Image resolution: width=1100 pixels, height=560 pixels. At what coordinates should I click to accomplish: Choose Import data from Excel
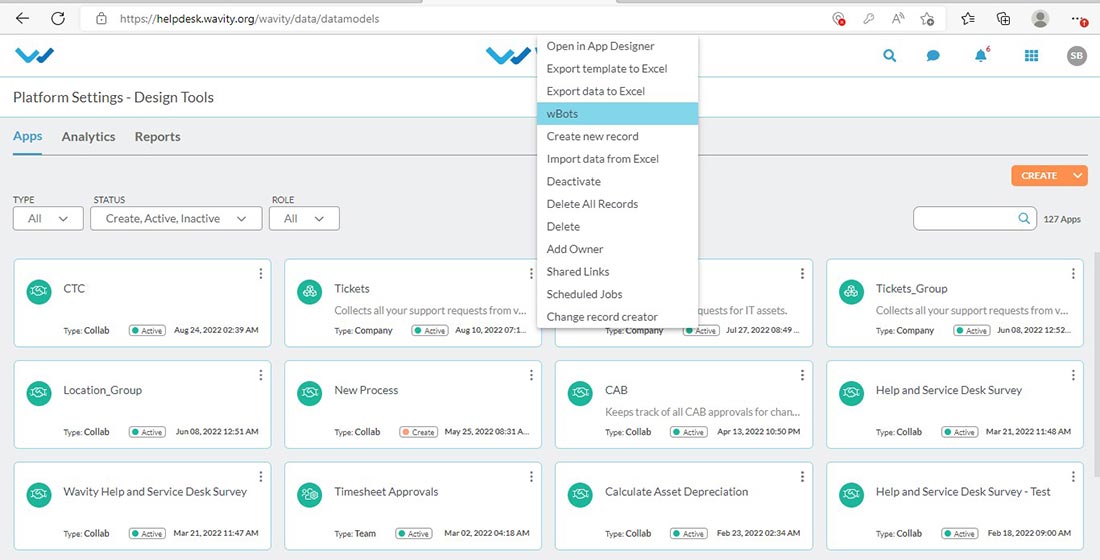point(603,159)
